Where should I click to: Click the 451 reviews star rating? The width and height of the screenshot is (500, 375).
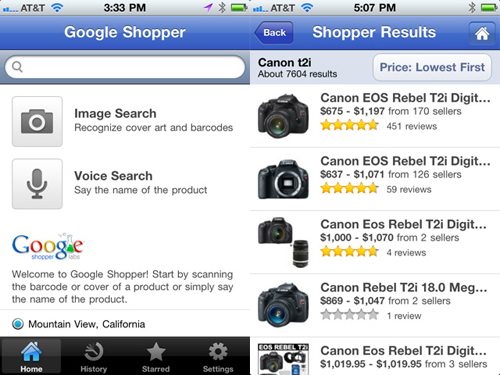pos(349,126)
